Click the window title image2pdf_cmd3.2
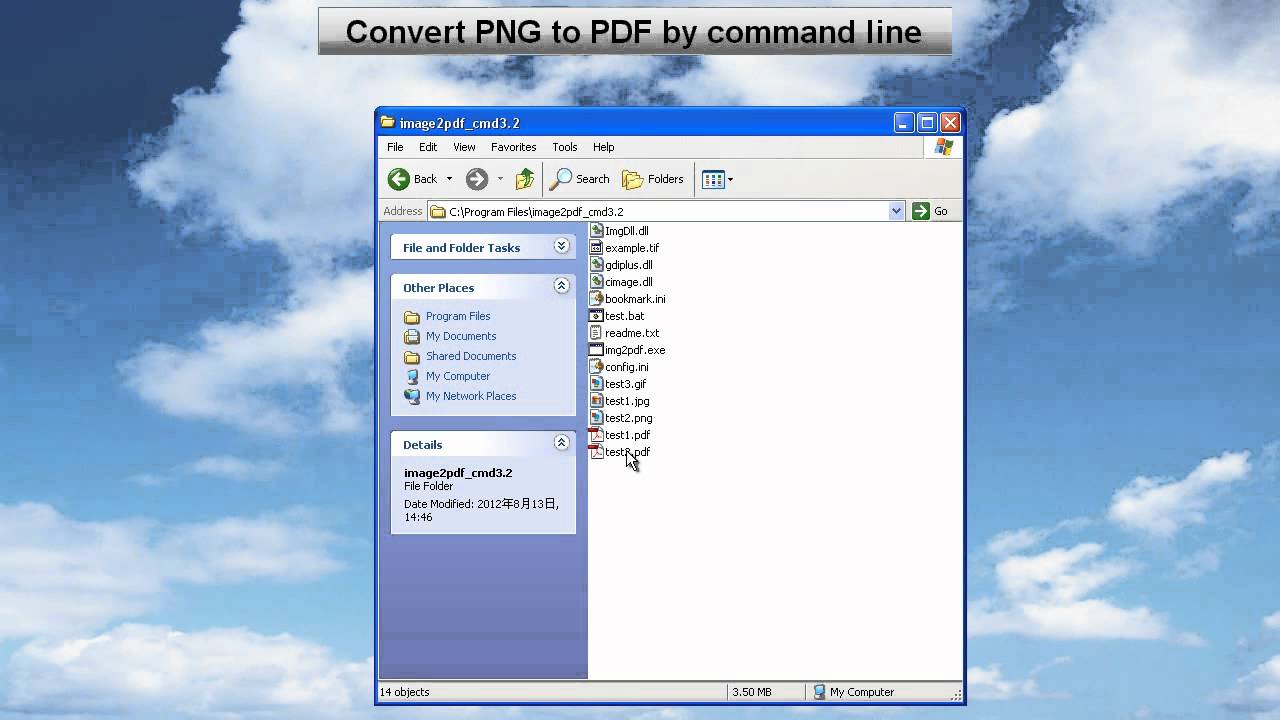 (x=460, y=123)
